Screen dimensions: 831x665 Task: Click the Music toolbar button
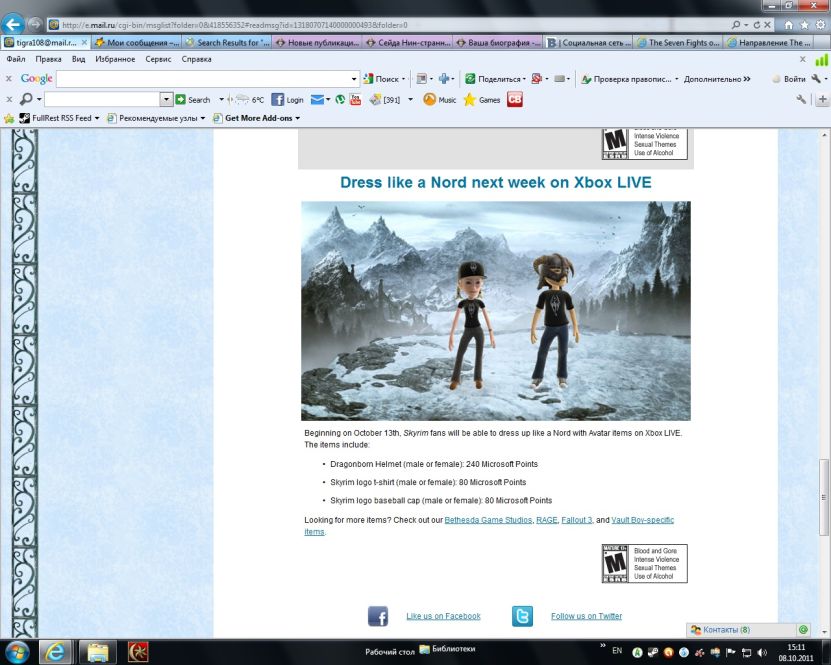pyautogui.click(x=439, y=100)
